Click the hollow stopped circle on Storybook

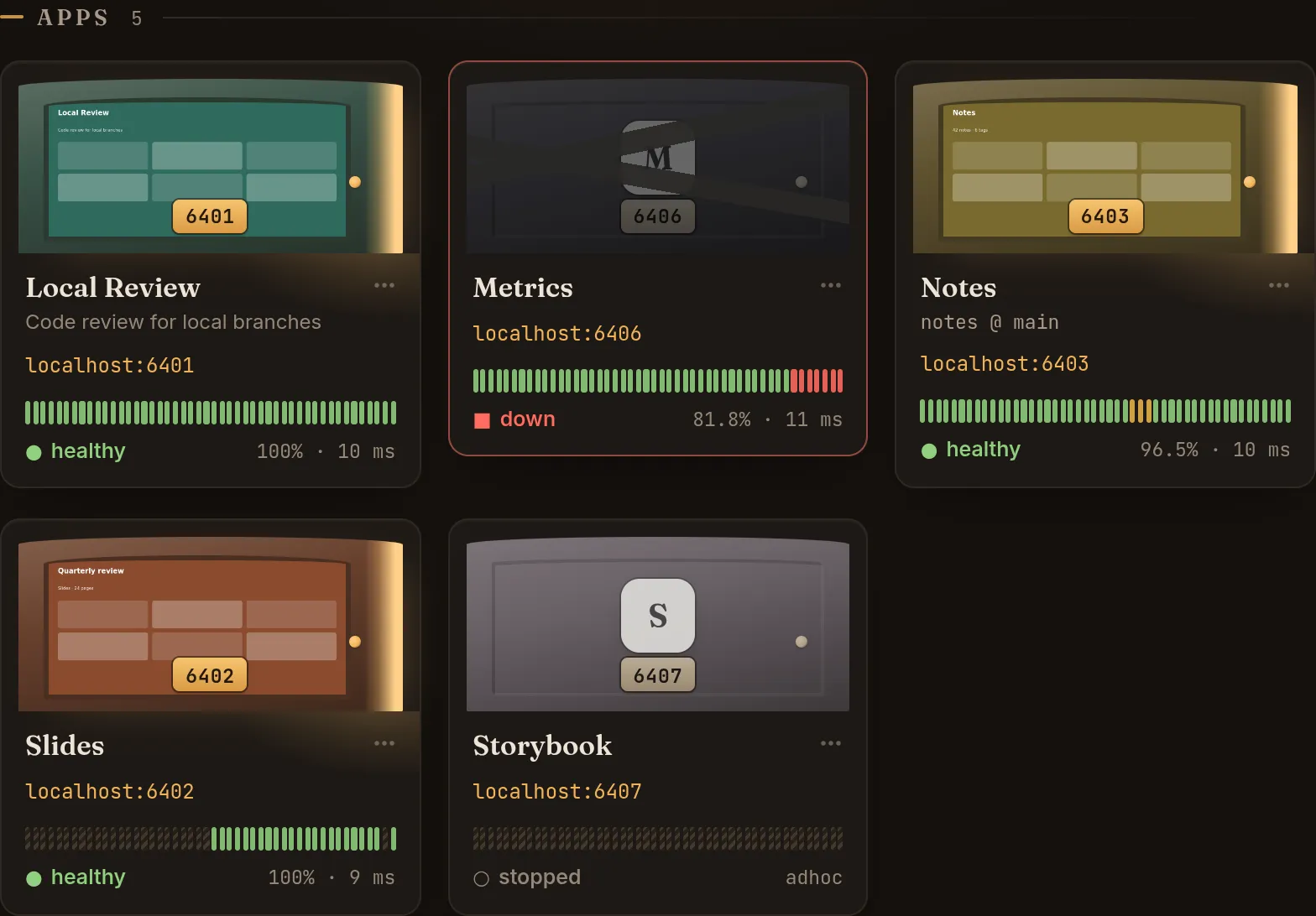(481, 878)
